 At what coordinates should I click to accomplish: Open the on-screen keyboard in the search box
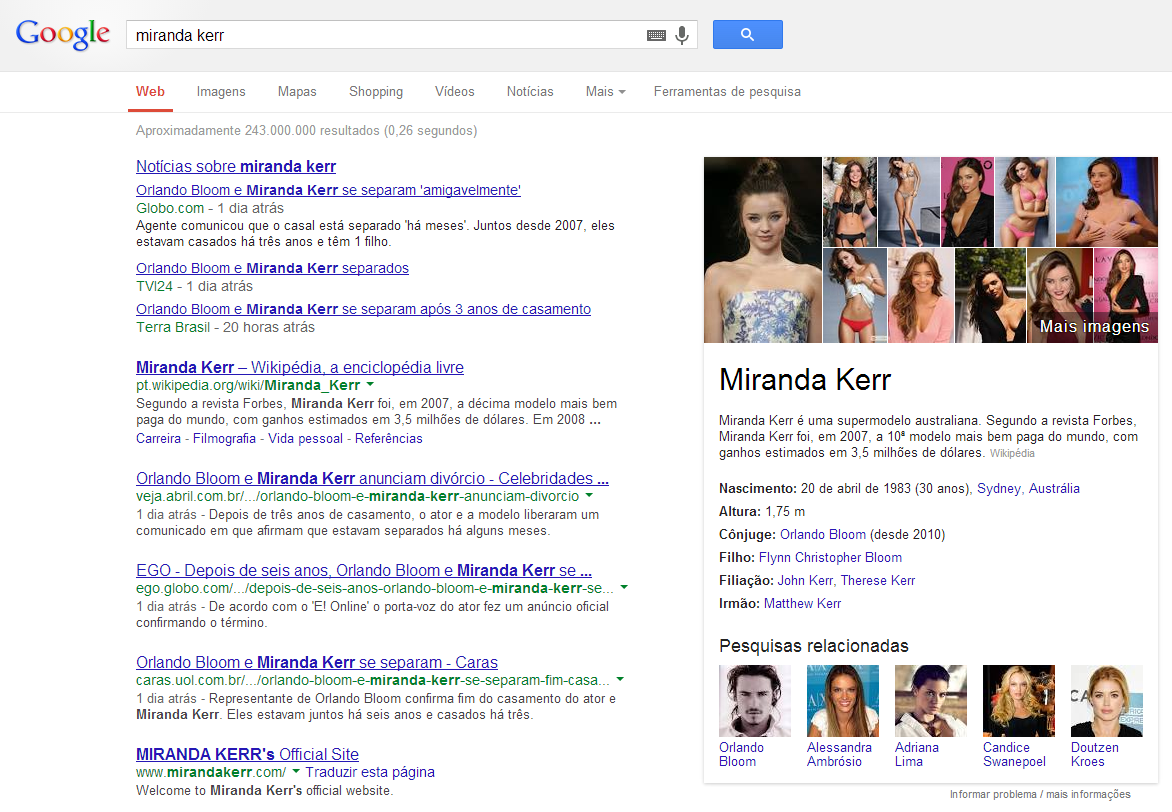[655, 34]
